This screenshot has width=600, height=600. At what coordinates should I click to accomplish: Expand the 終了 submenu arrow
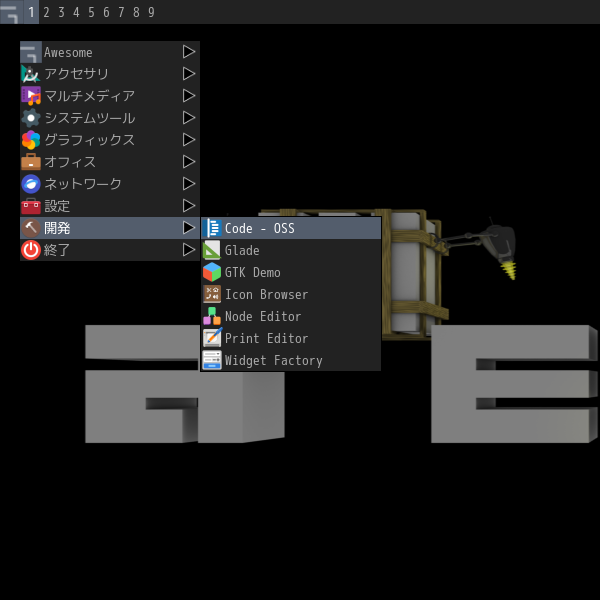tap(189, 250)
